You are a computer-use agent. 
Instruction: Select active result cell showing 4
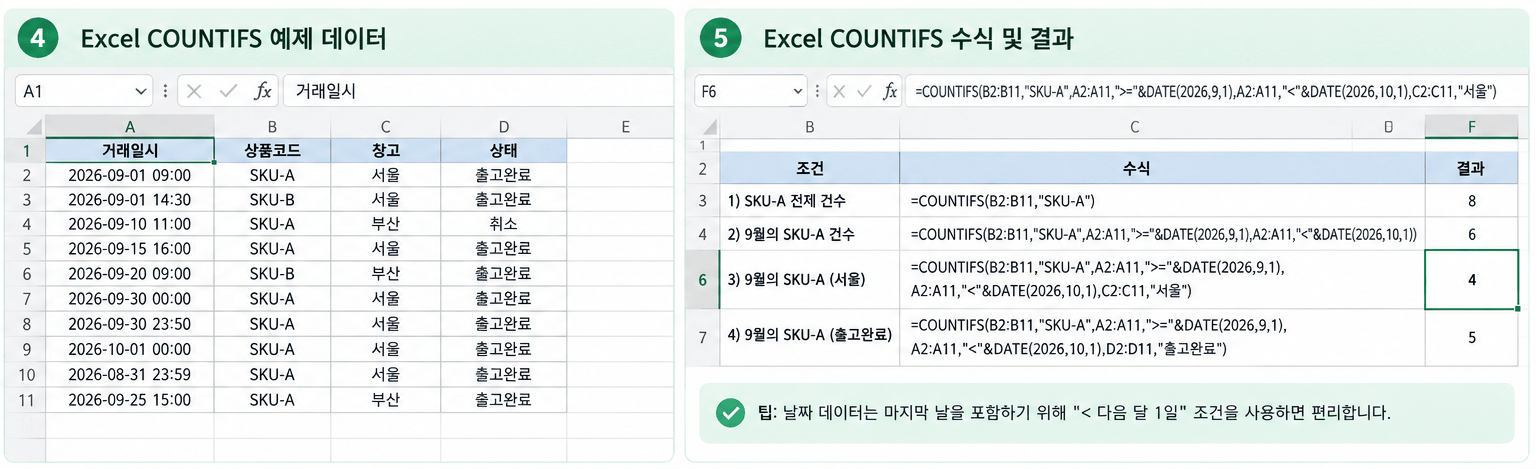point(1471,280)
